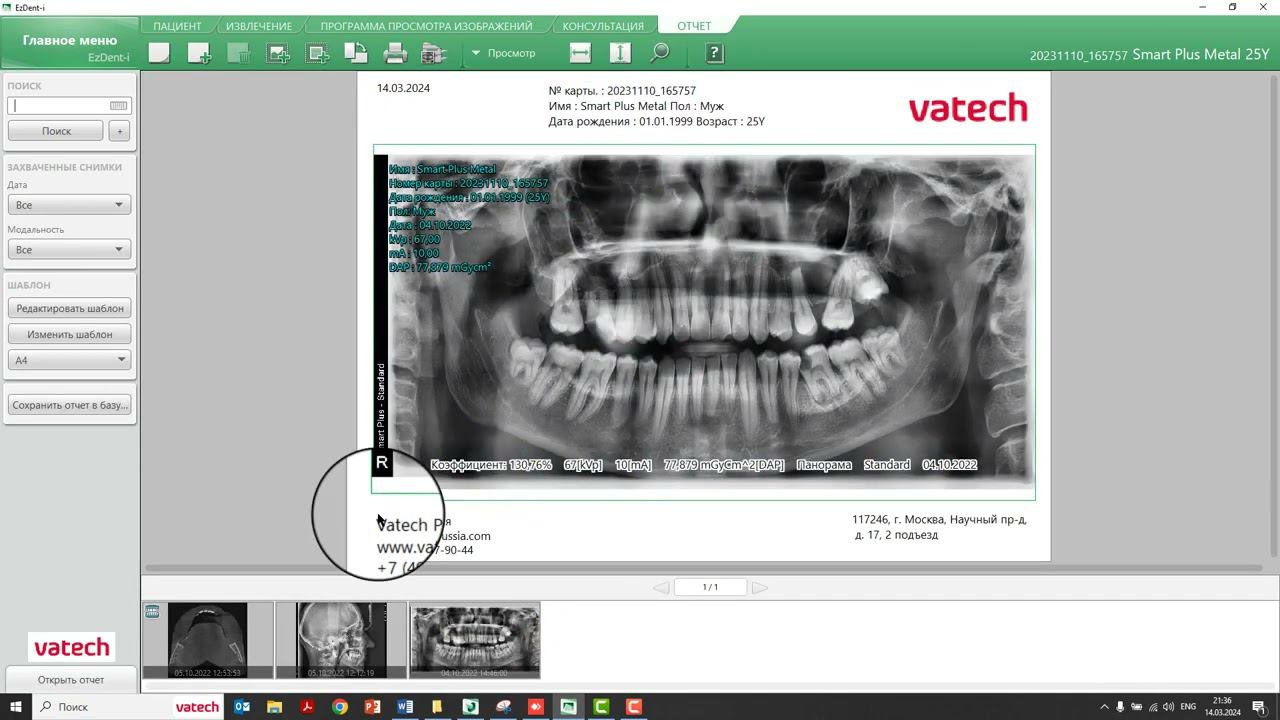Open vatech app from taskbar
The width and height of the screenshot is (1280, 720).
click(197, 707)
